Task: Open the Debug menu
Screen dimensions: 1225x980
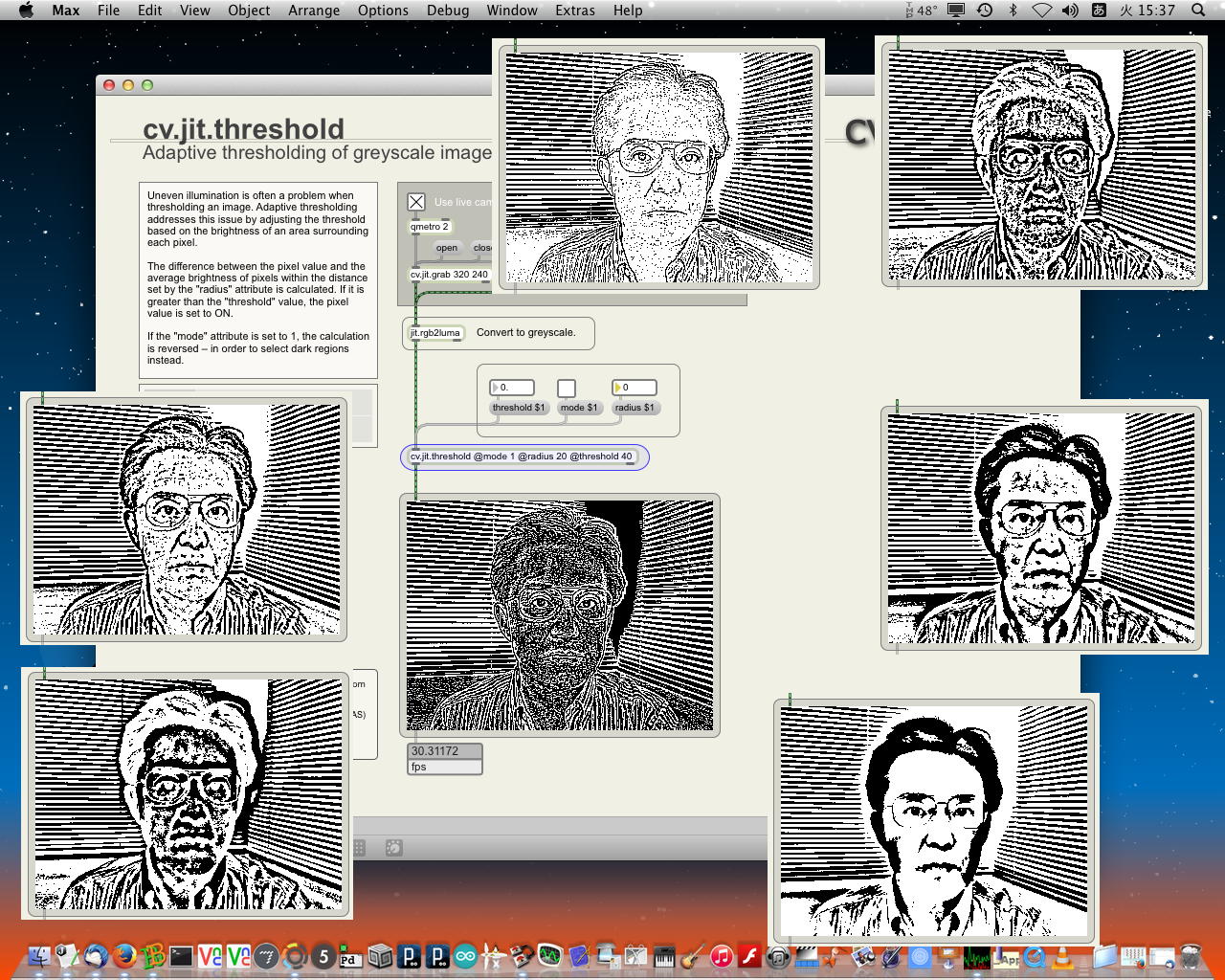Action: click(x=448, y=10)
